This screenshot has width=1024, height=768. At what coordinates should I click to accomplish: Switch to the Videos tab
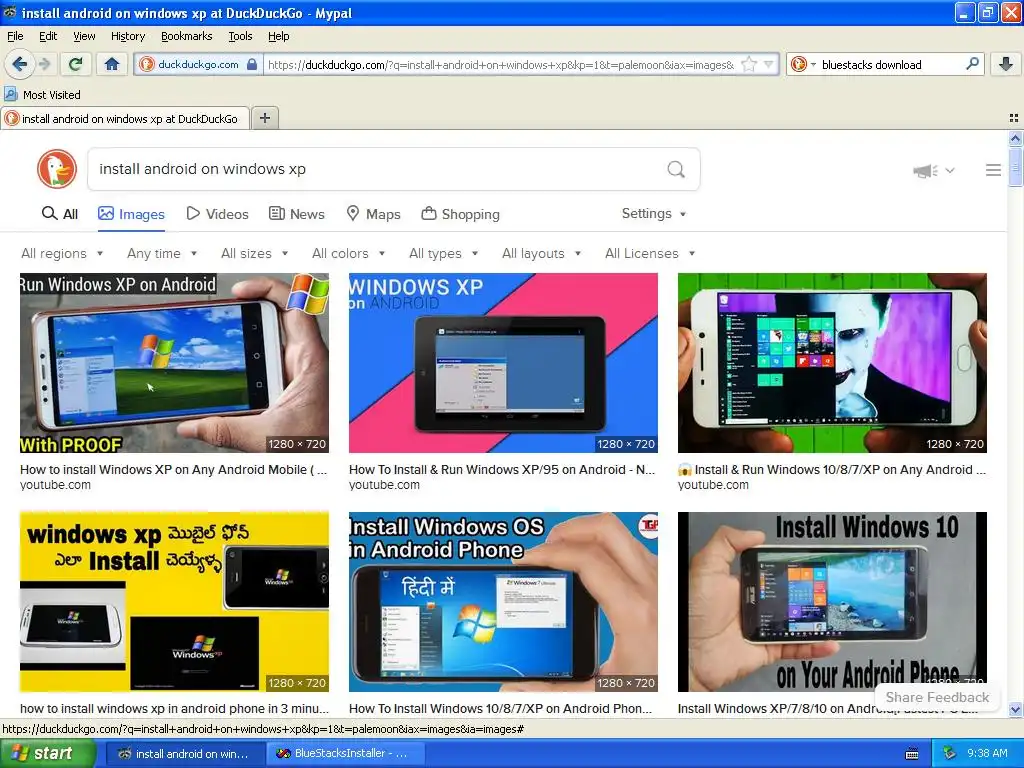coord(217,214)
